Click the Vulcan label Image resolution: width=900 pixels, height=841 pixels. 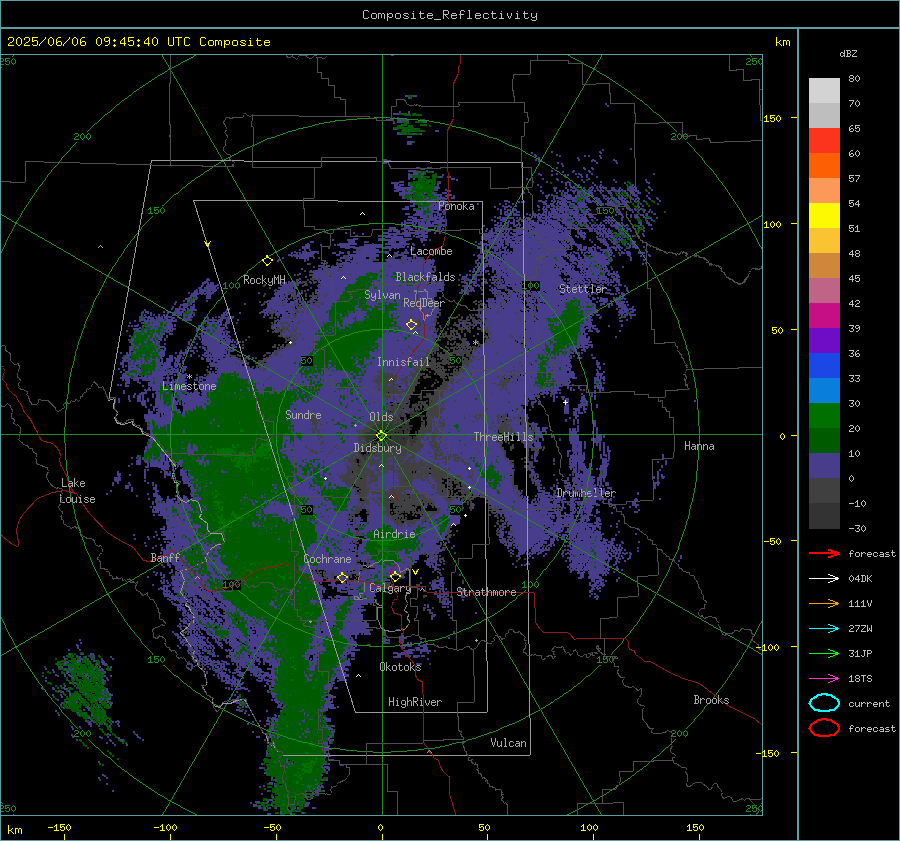click(508, 743)
